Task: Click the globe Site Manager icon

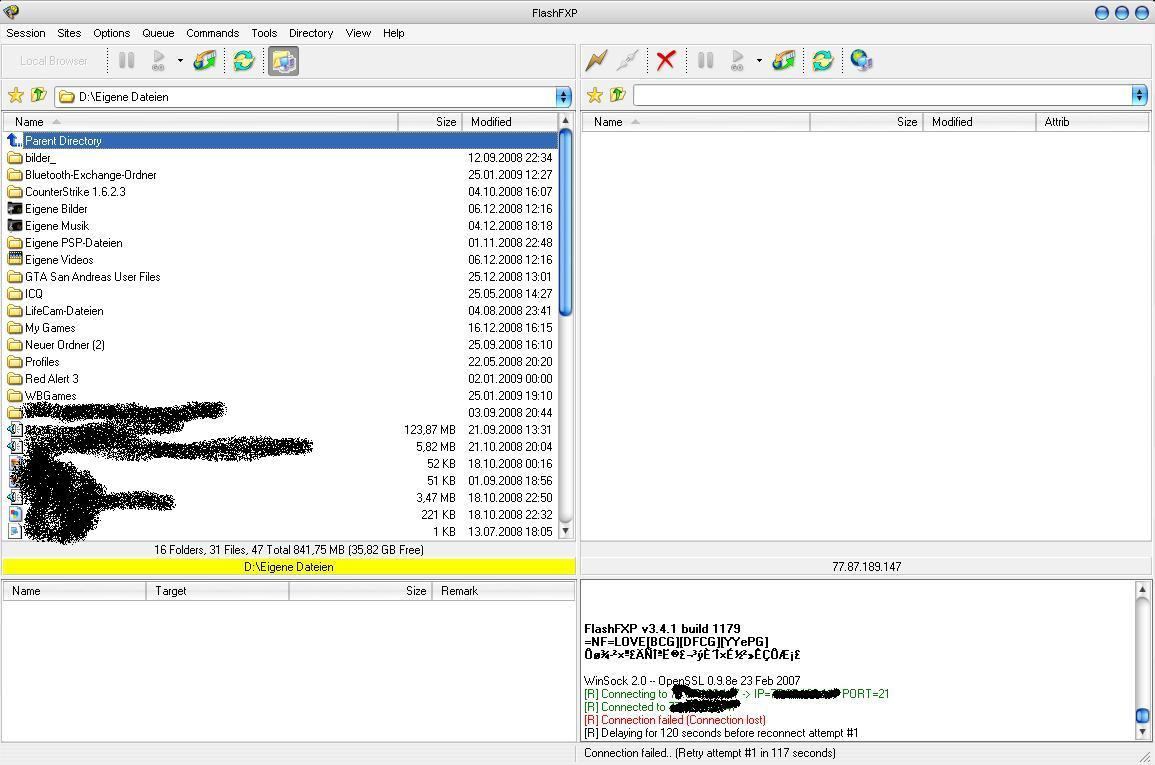Action: [861, 60]
